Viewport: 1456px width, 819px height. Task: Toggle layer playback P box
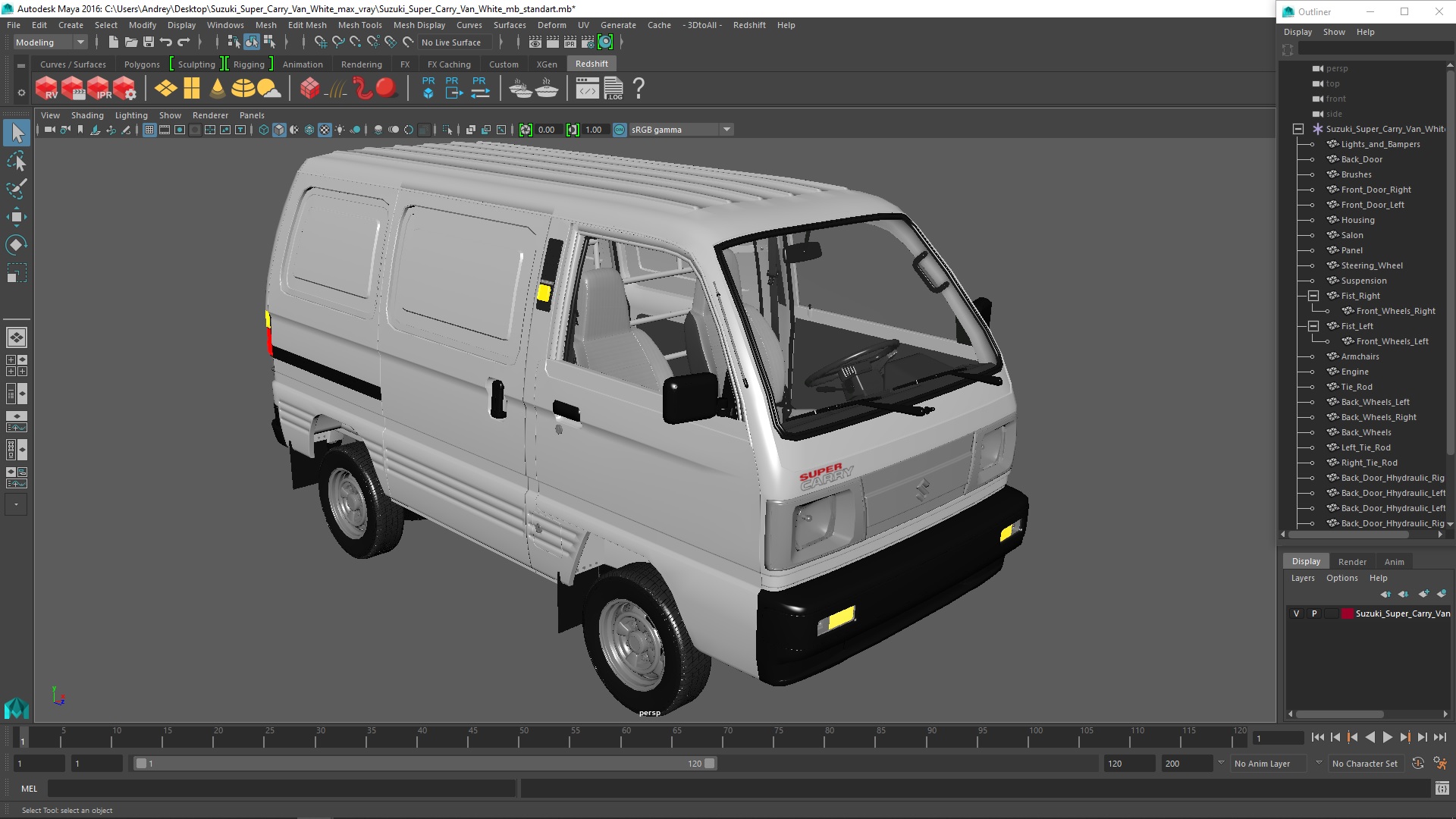(x=1314, y=613)
